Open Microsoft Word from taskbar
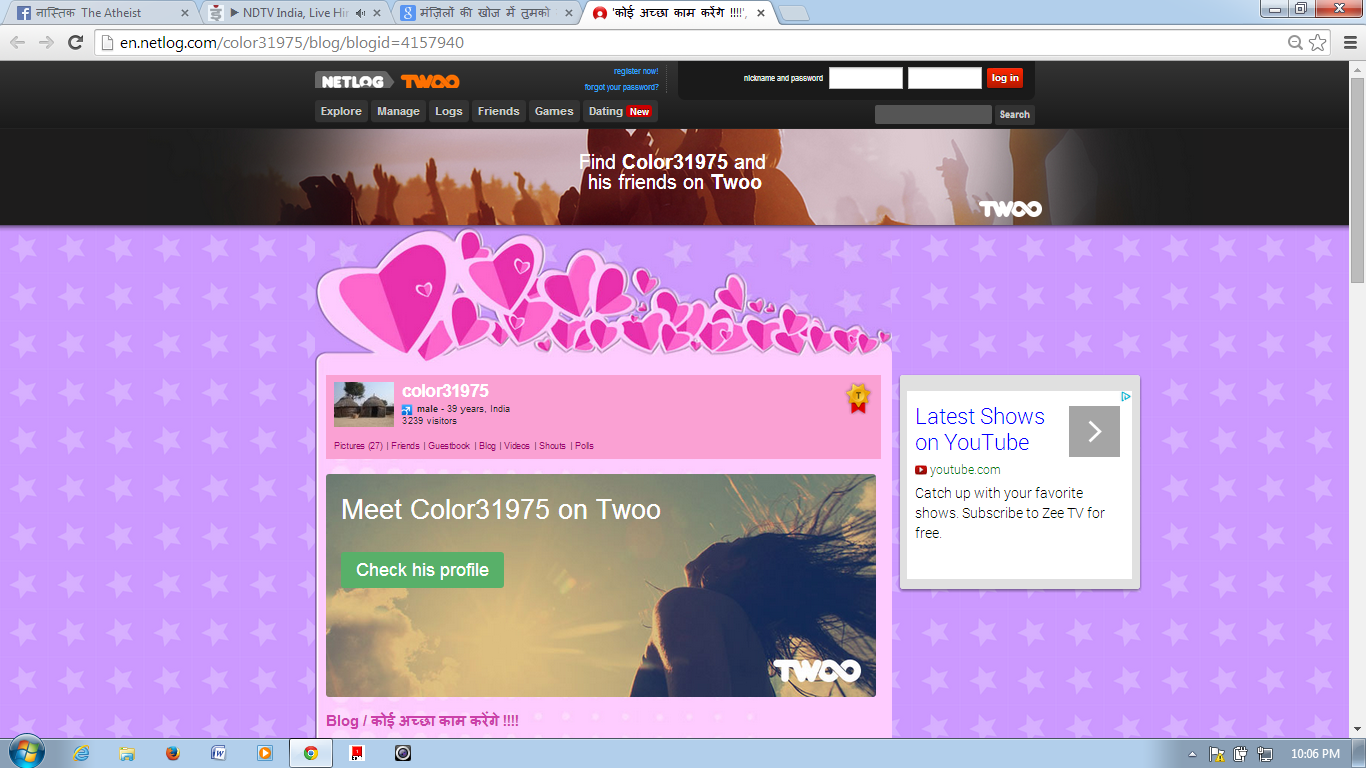1366x768 pixels. pyautogui.click(x=219, y=753)
